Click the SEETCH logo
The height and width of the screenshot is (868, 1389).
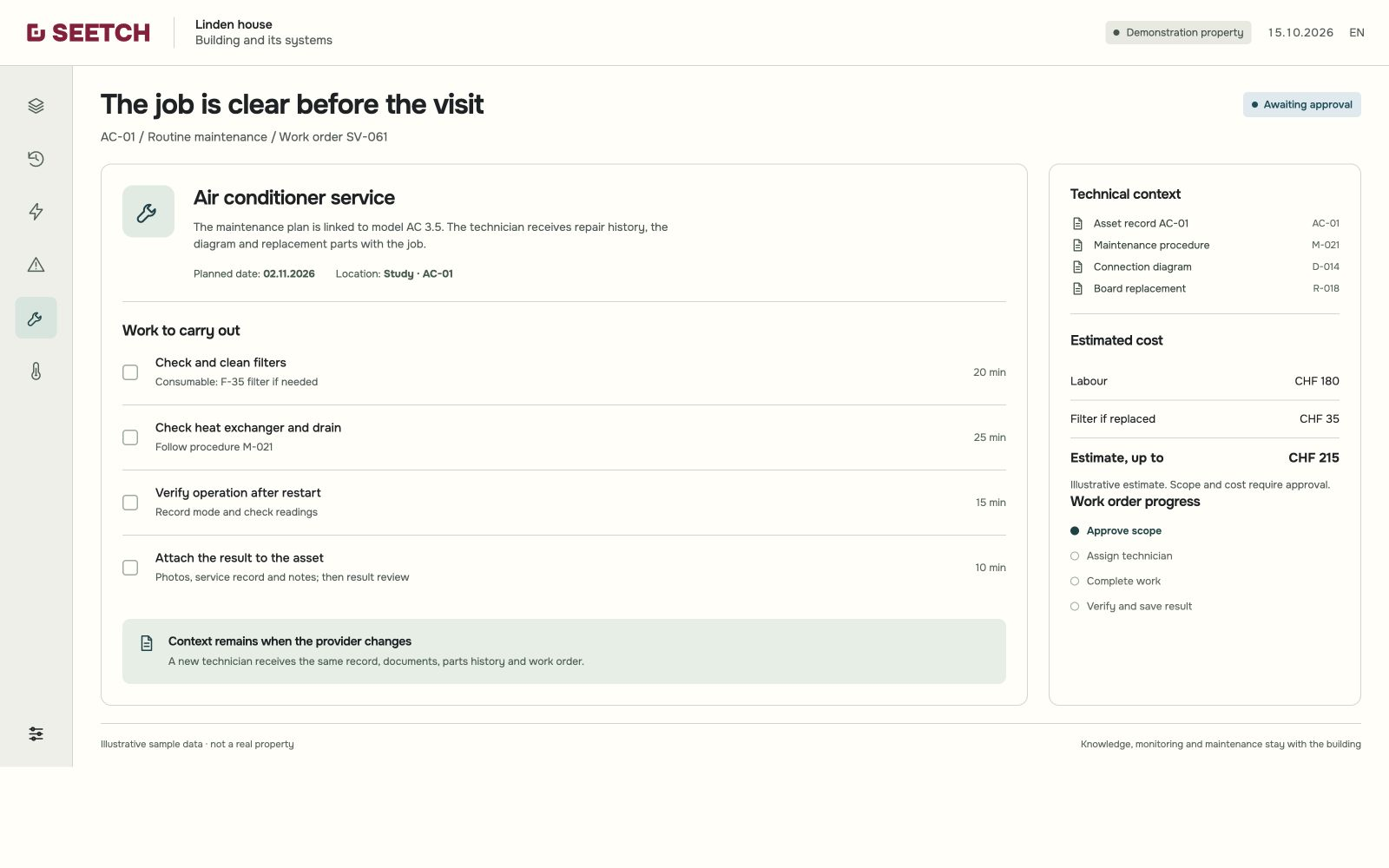89,33
